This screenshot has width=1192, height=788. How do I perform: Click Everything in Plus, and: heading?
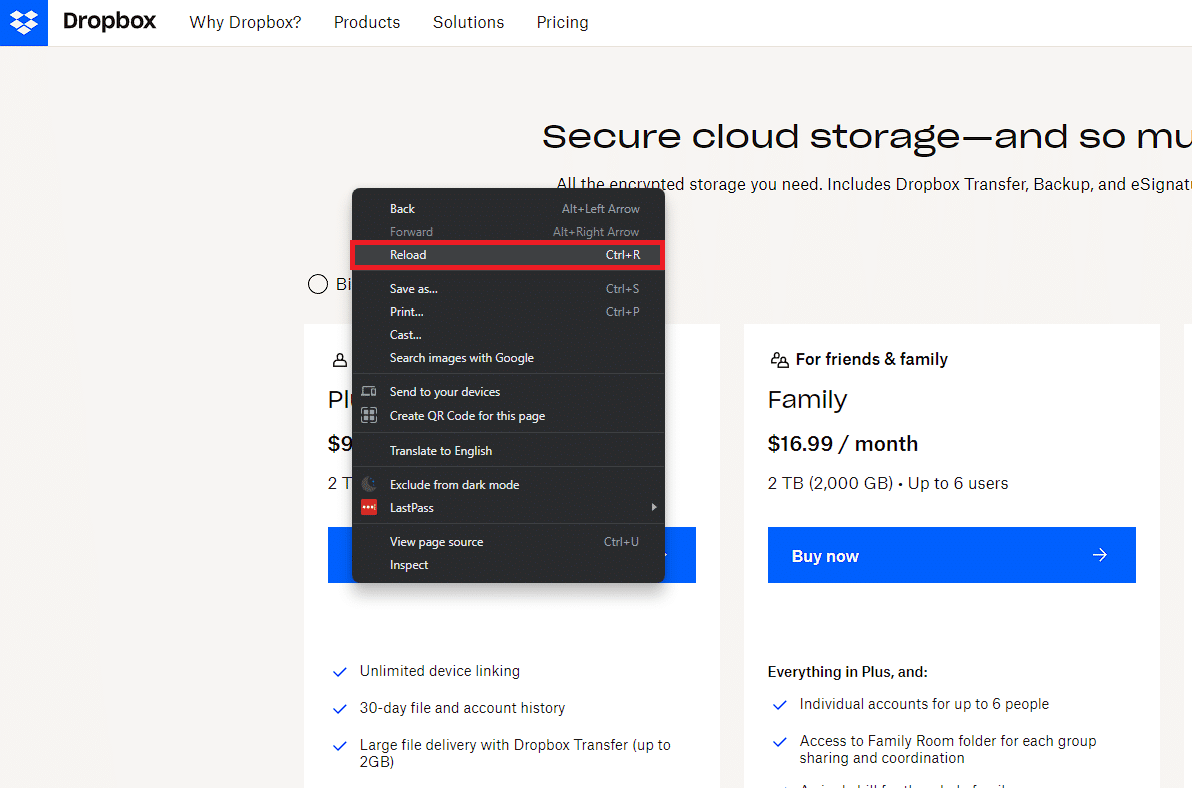(848, 672)
